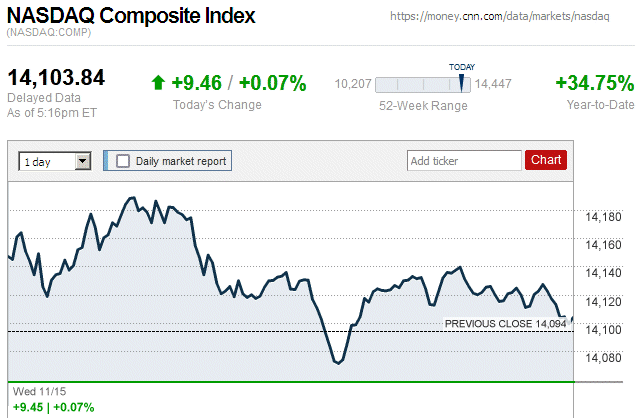The width and height of the screenshot is (640, 420).
Task: Click the +9.45 | +0.07% chart footer
Action: 53,408
